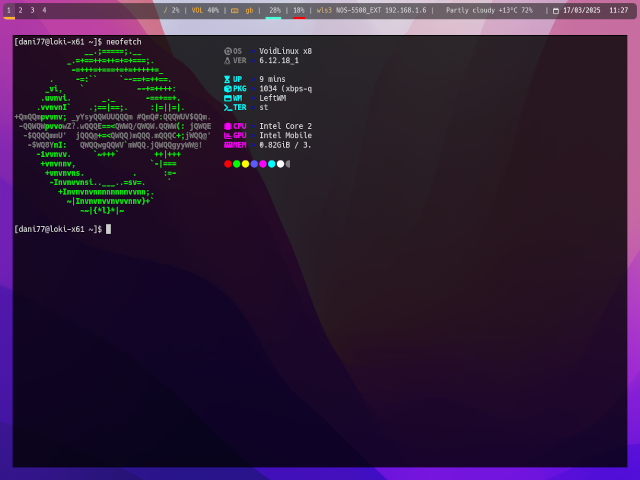Click the chart icon next to GPU
640x480 pixels.
tap(228, 135)
